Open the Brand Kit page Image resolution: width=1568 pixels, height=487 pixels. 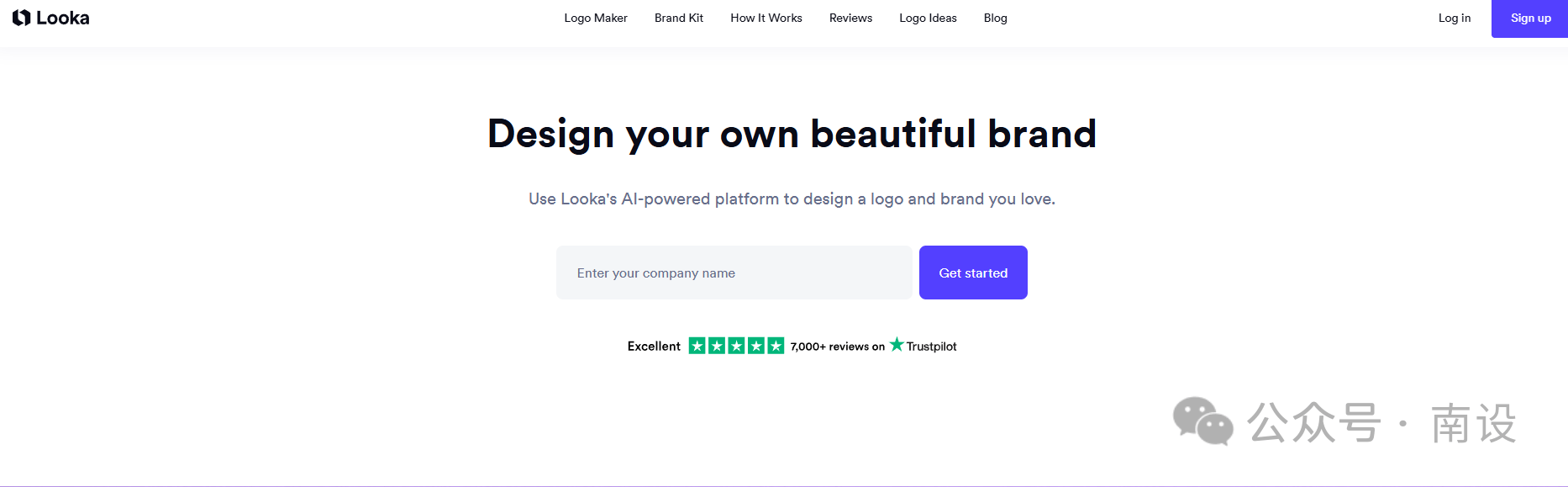(x=679, y=18)
